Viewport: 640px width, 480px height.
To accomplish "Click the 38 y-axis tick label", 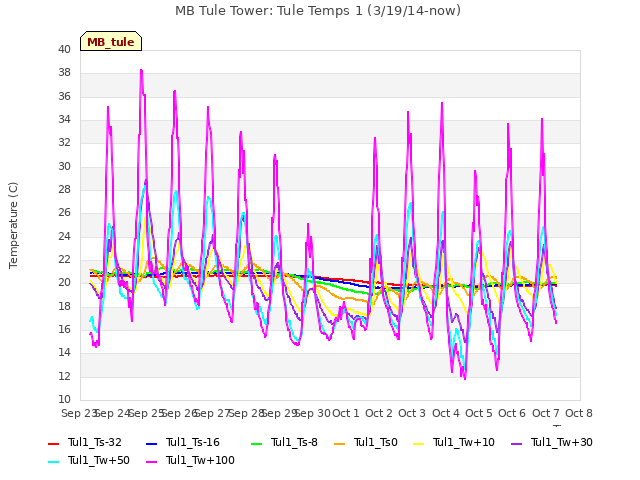I will (x=64, y=73).
